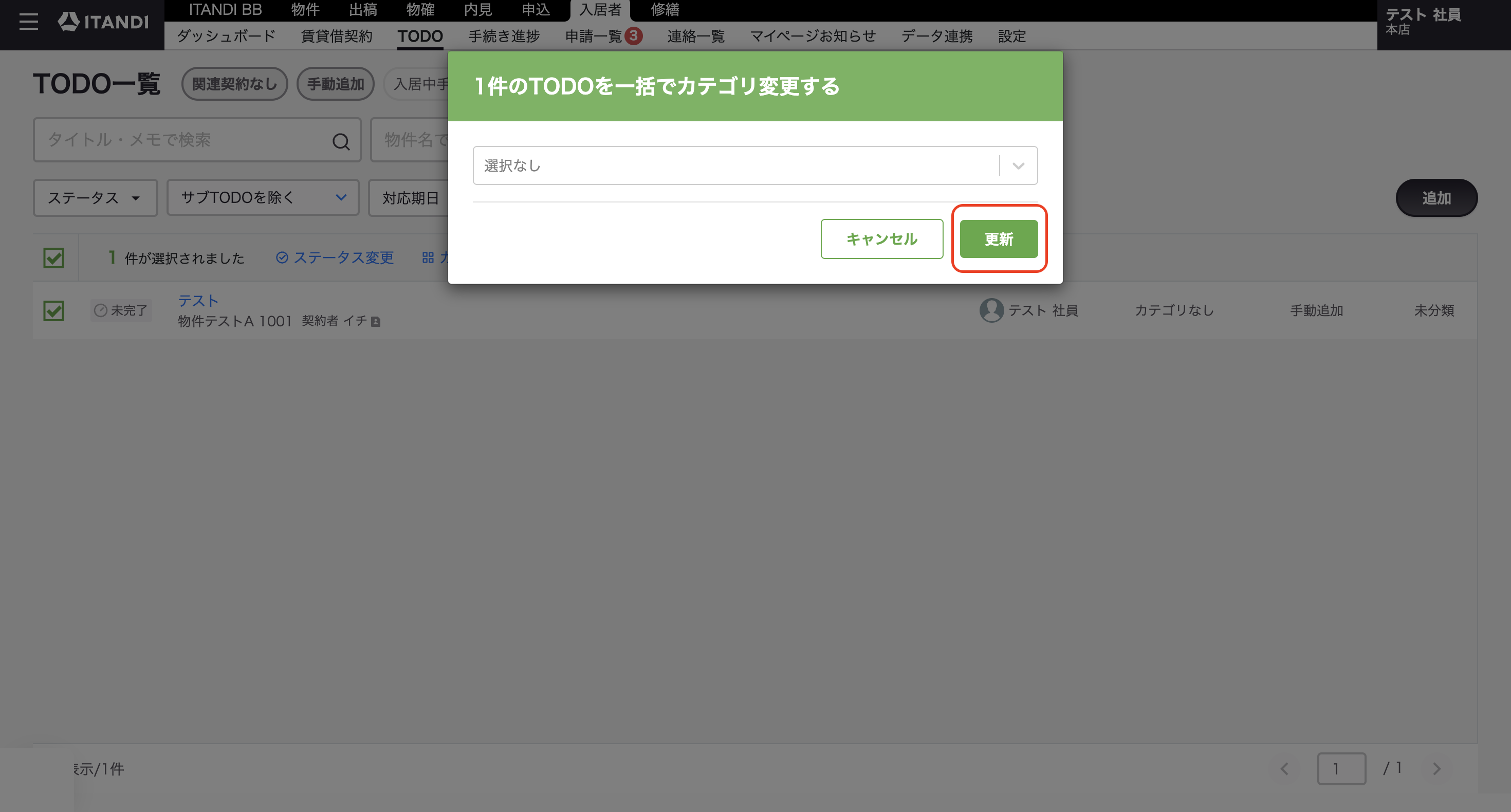This screenshot has width=1511, height=812.
Task: Switch to 内見 tab
Action: 478,10
